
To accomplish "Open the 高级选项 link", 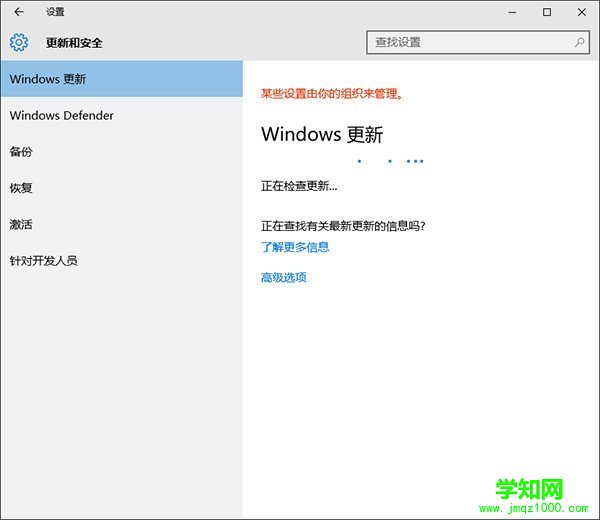I will pyautogui.click(x=284, y=277).
